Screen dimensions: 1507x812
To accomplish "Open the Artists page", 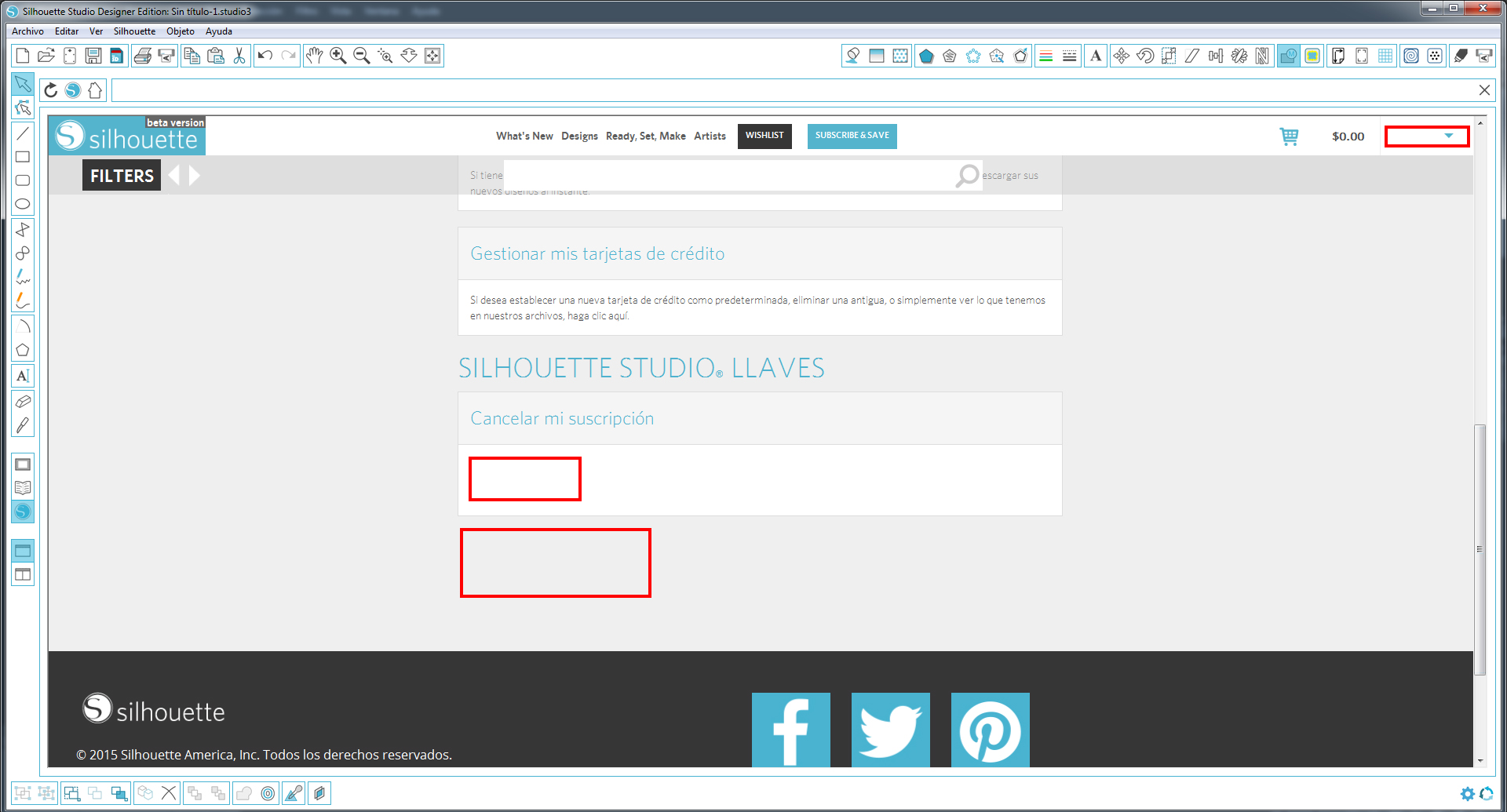I will tap(710, 136).
